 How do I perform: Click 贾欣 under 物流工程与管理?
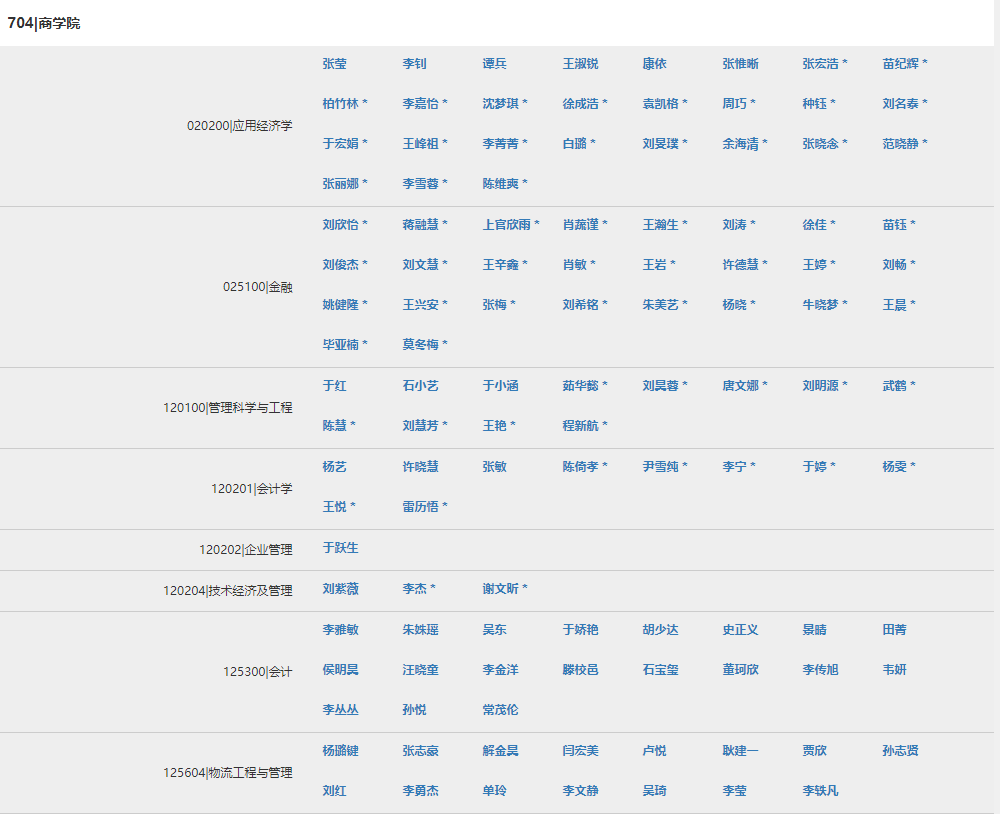tap(814, 751)
